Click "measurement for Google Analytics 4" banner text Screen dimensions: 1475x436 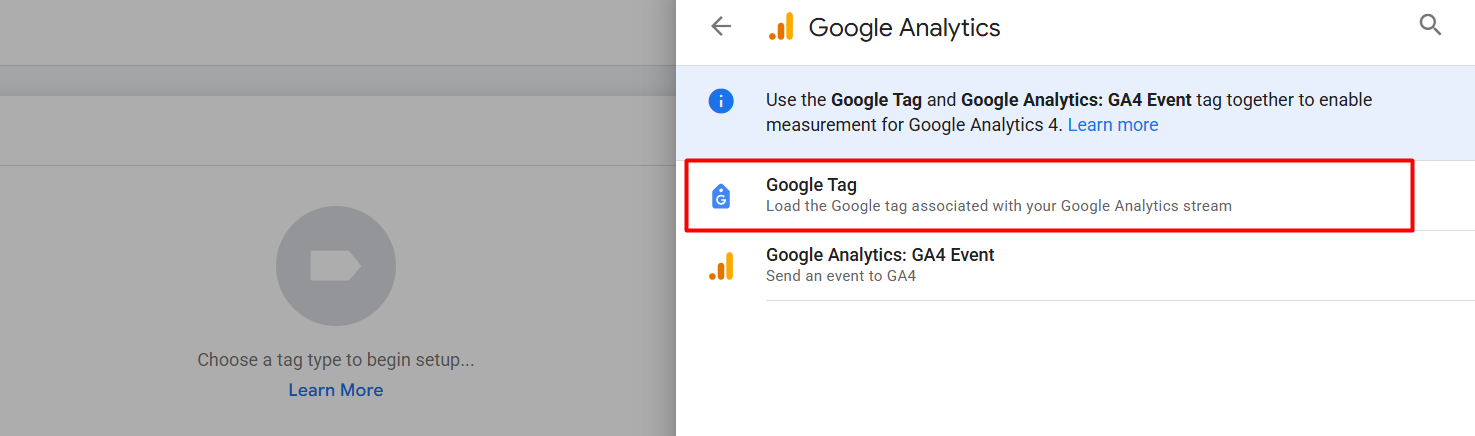[x=913, y=125]
